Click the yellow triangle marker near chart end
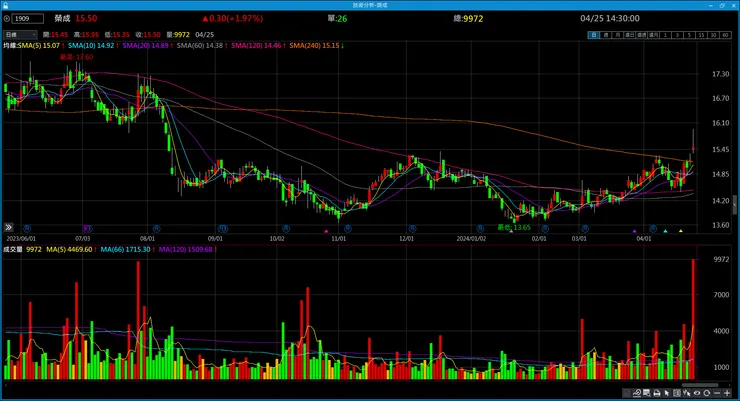 [681, 231]
